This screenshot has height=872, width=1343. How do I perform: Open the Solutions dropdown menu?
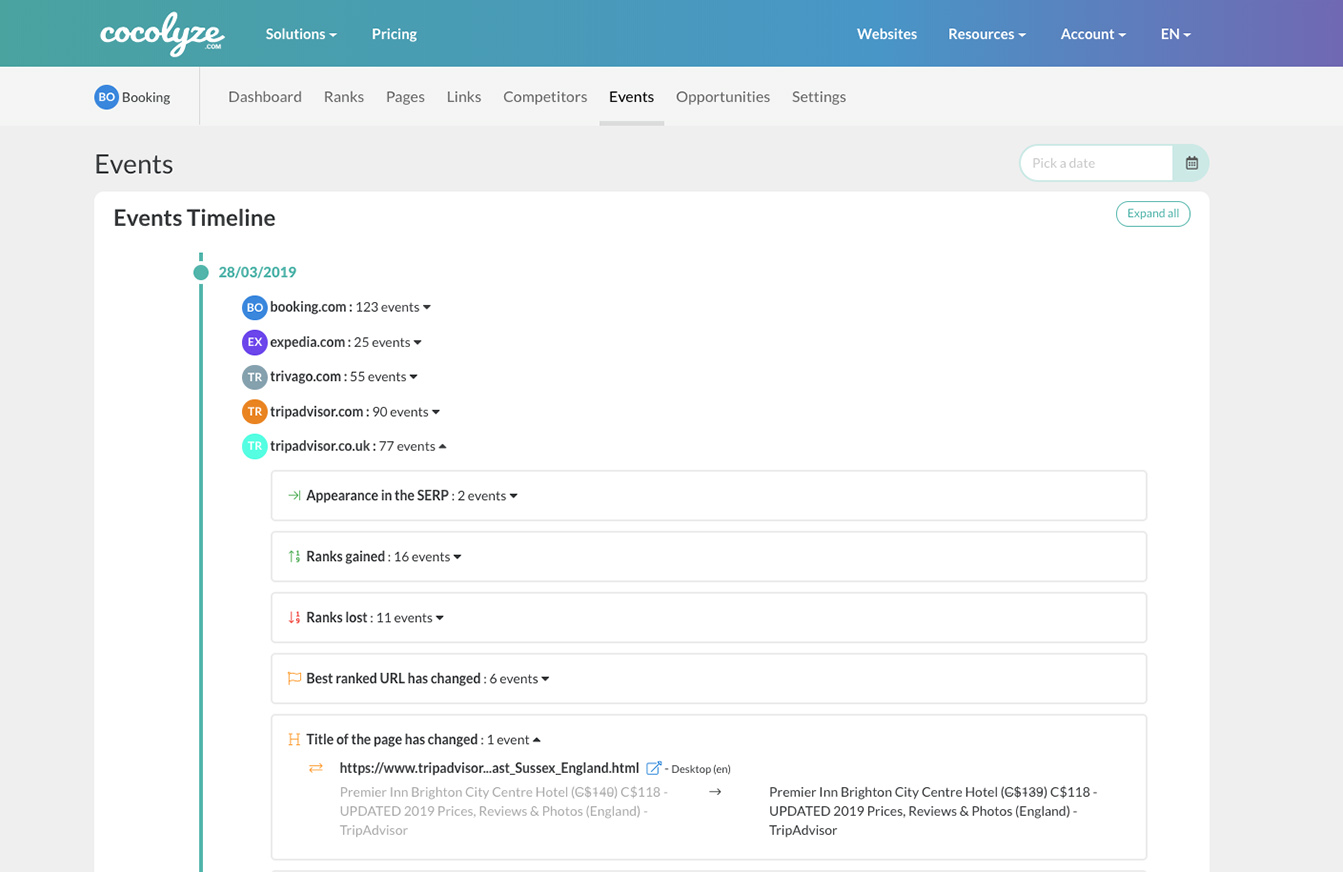[x=301, y=34]
